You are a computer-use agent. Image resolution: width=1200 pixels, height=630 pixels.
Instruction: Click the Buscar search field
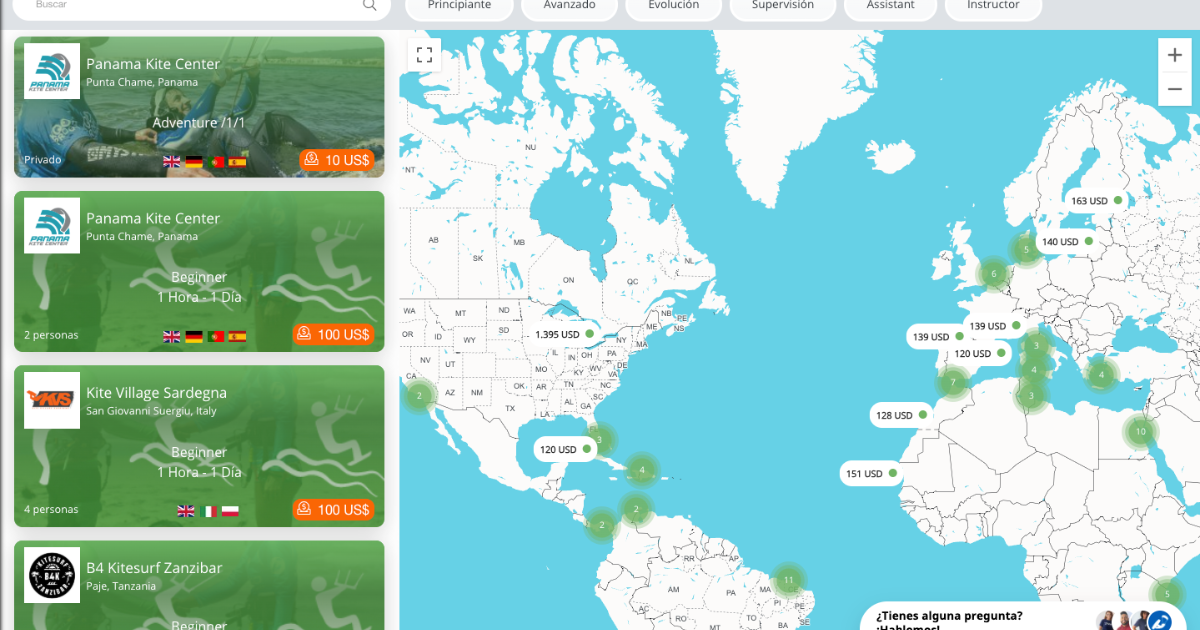(x=190, y=6)
